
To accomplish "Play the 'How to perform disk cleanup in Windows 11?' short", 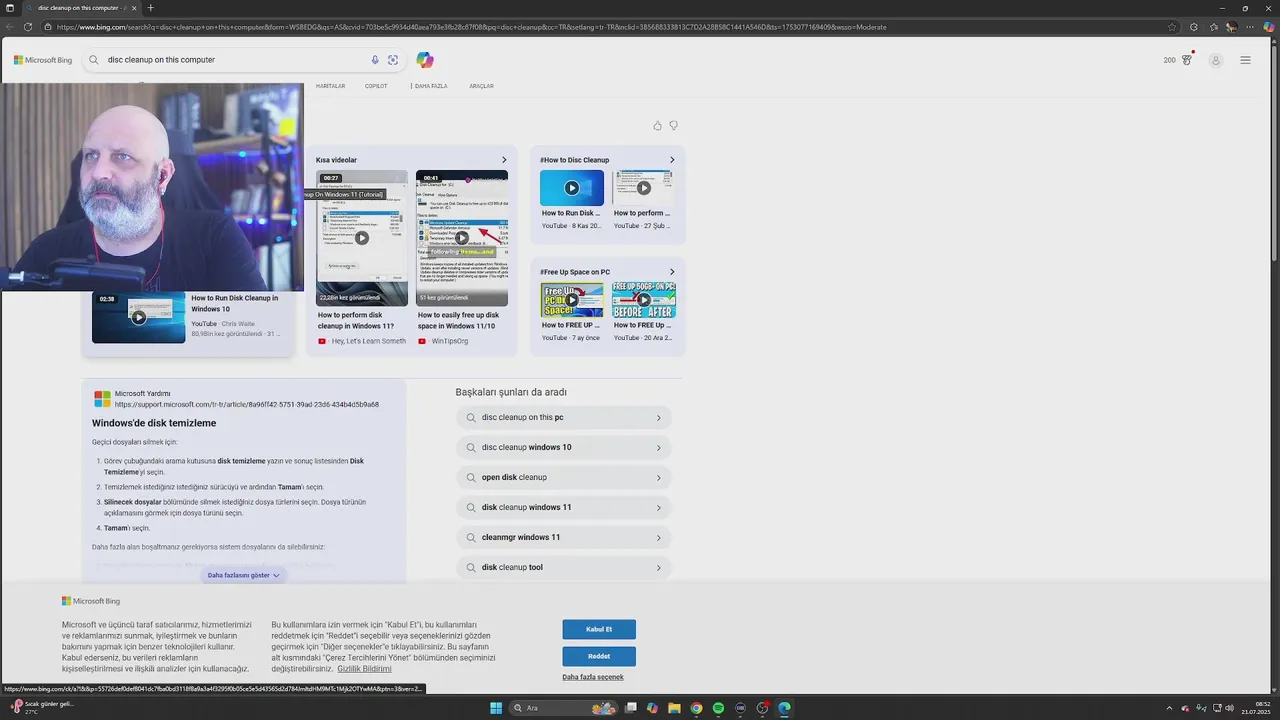I will point(362,238).
